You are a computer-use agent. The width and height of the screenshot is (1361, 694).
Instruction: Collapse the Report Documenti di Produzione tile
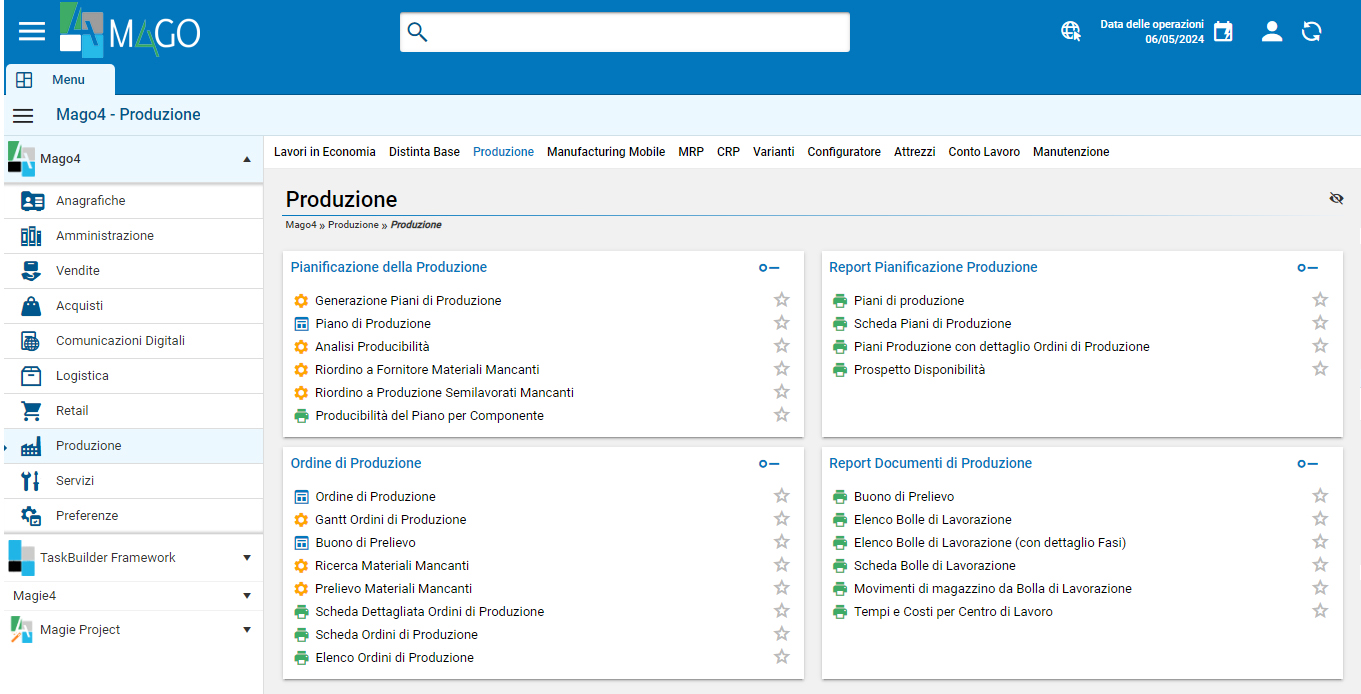click(x=1308, y=464)
